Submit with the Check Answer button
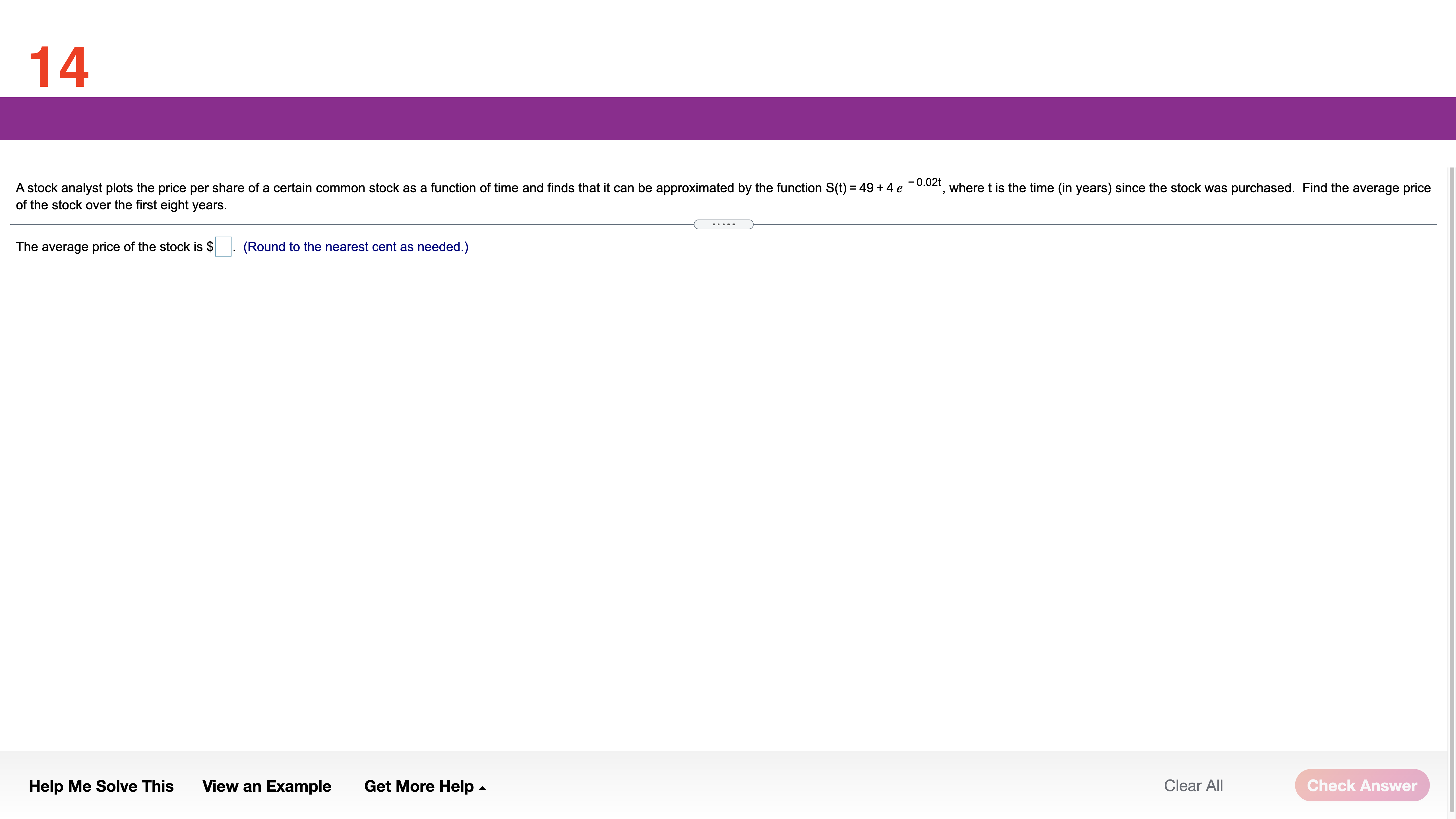Screen dimensions: 1456x819 (x=1362, y=785)
